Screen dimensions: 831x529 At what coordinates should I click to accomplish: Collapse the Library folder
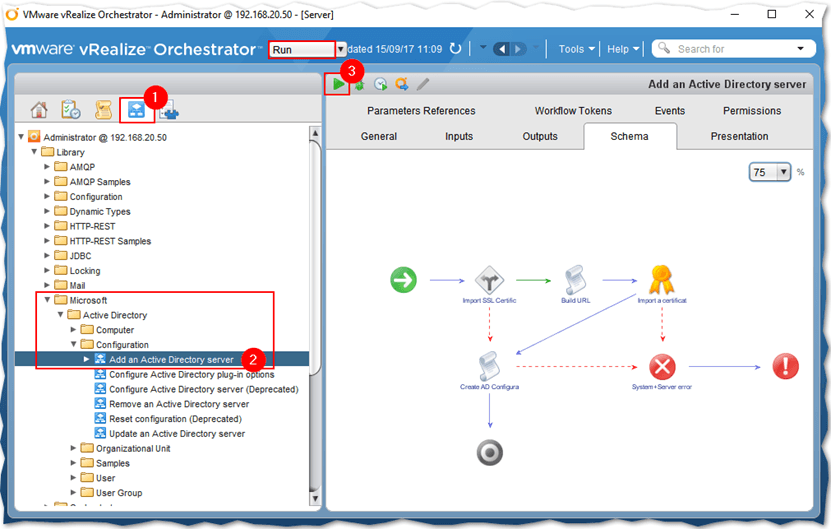(x=34, y=152)
